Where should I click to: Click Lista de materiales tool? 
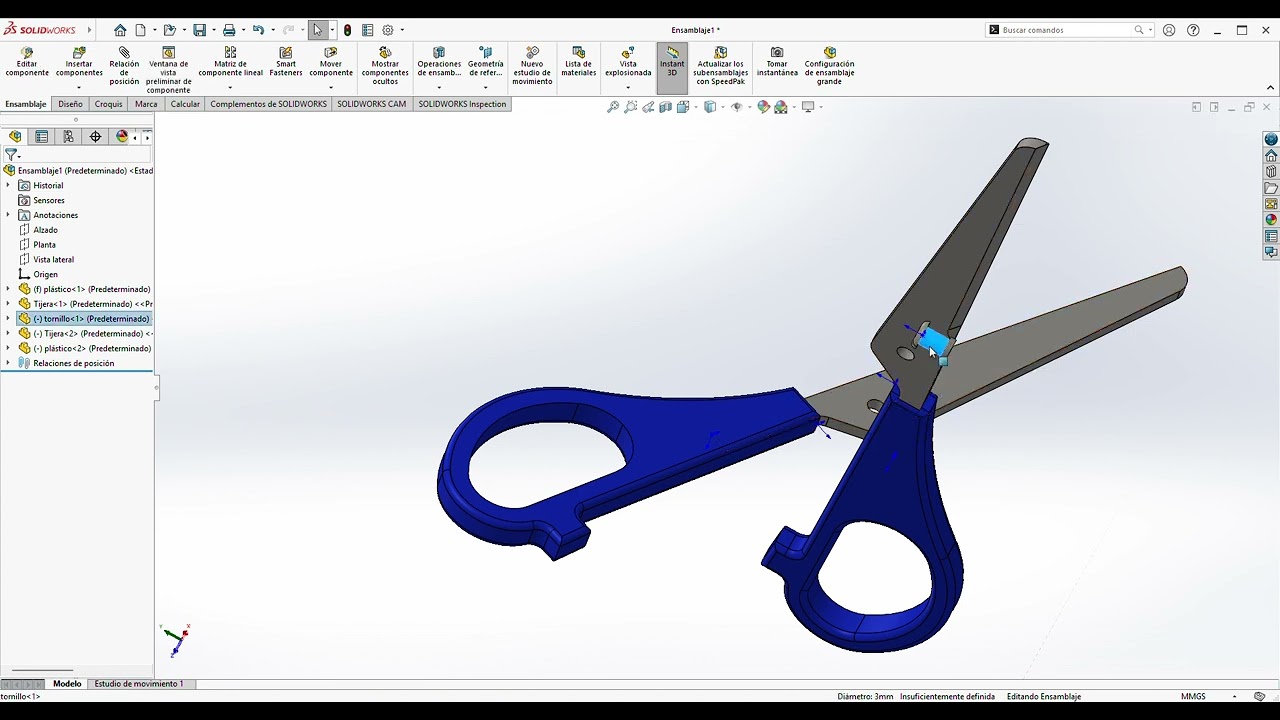tap(578, 62)
